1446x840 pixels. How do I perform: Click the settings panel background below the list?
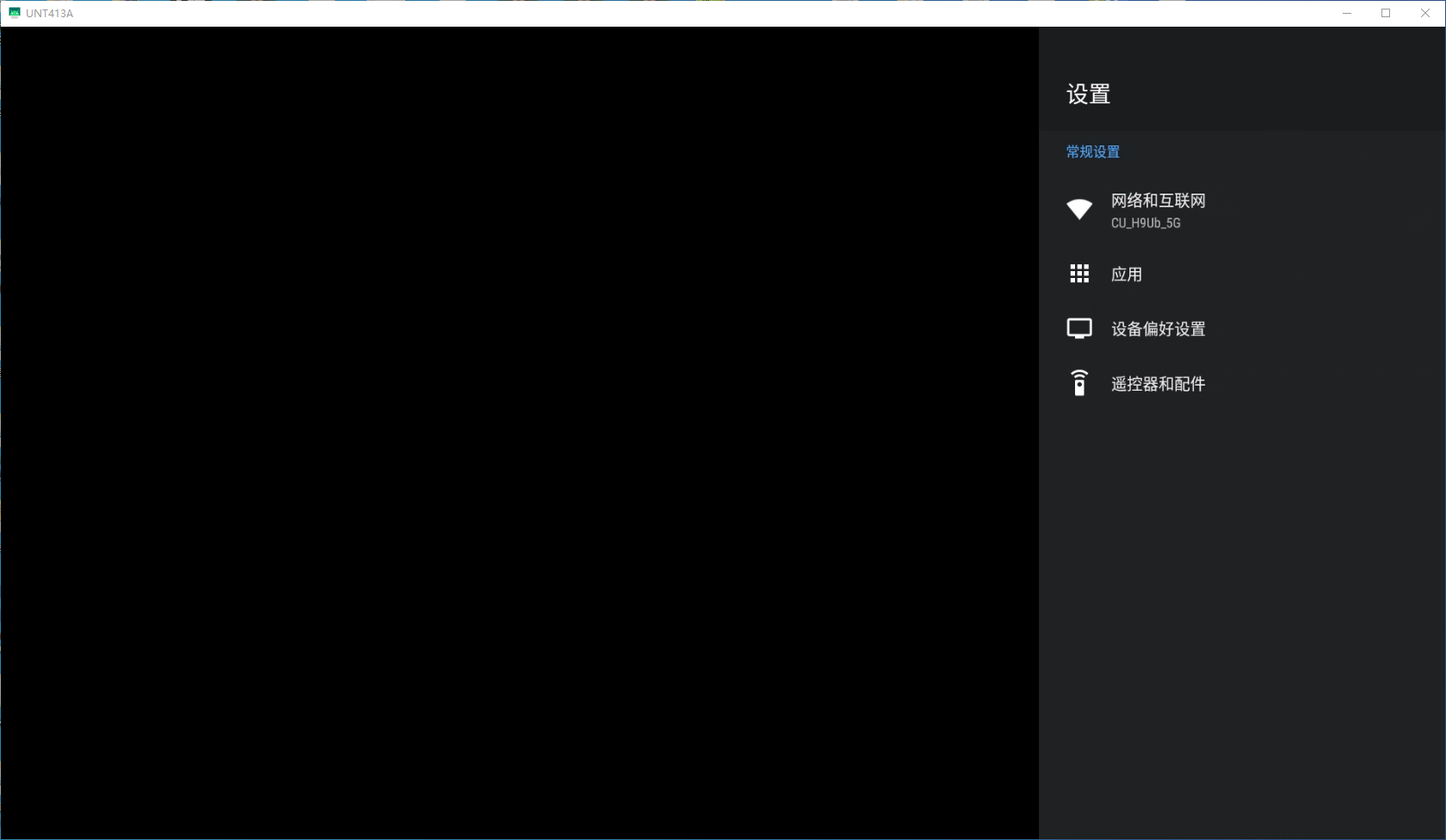1239,602
